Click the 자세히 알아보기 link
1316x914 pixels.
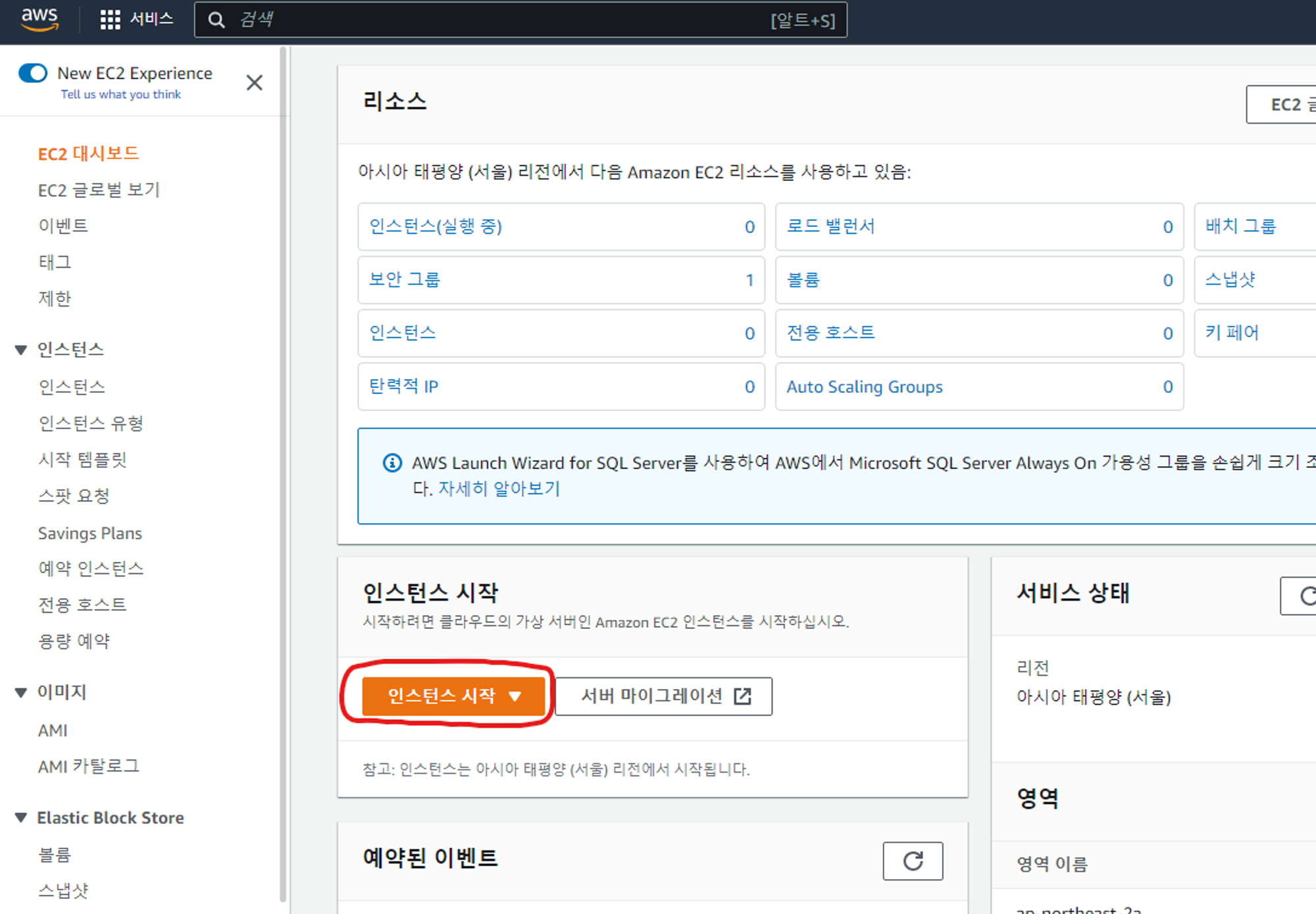tap(499, 489)
